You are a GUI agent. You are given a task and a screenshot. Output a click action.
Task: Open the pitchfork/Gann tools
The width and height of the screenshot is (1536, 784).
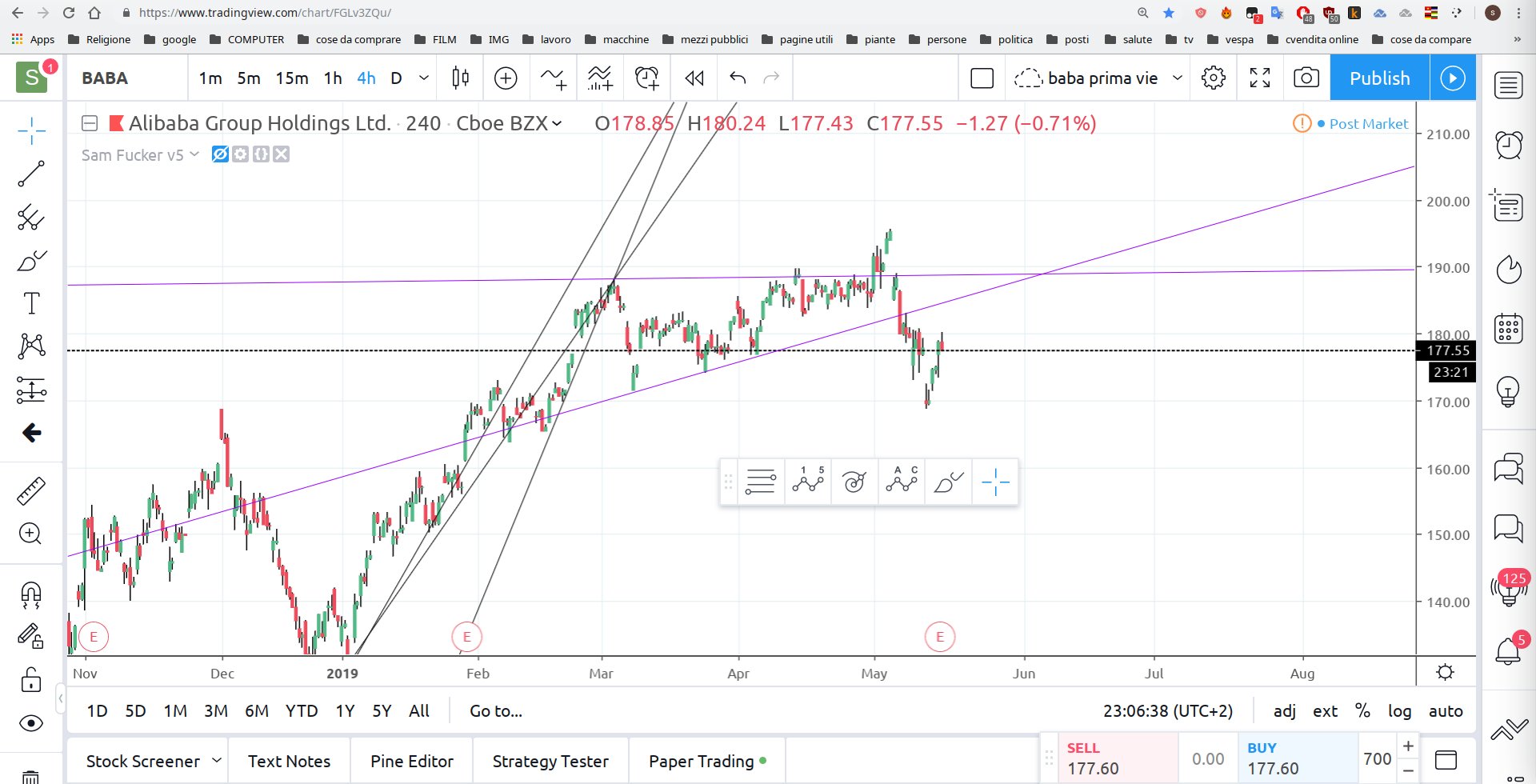[x=31, y=217]
